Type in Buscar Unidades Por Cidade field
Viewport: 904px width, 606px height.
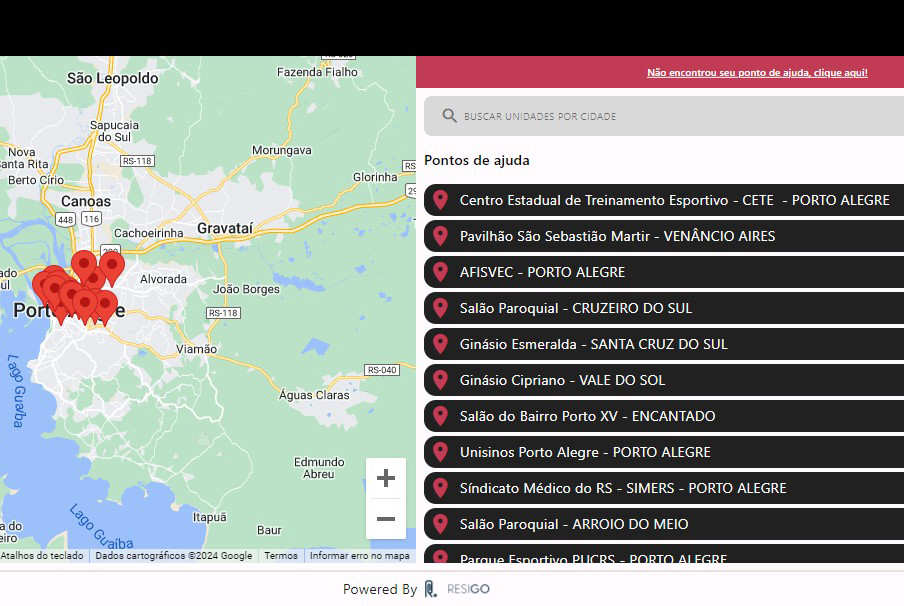coord(670,116)
